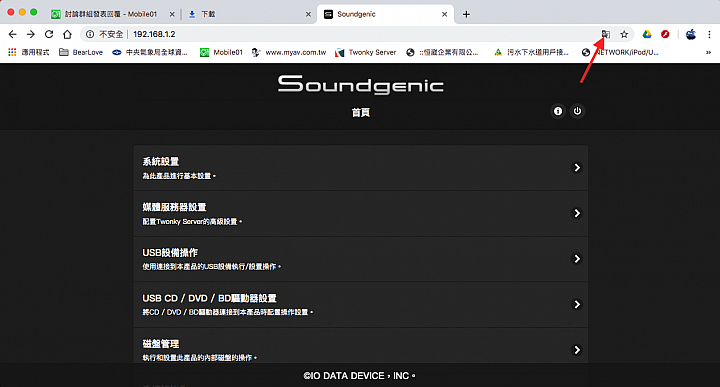
Task: Open USB CD / DVD / BD驅動器設置
Action: [360, 304]
